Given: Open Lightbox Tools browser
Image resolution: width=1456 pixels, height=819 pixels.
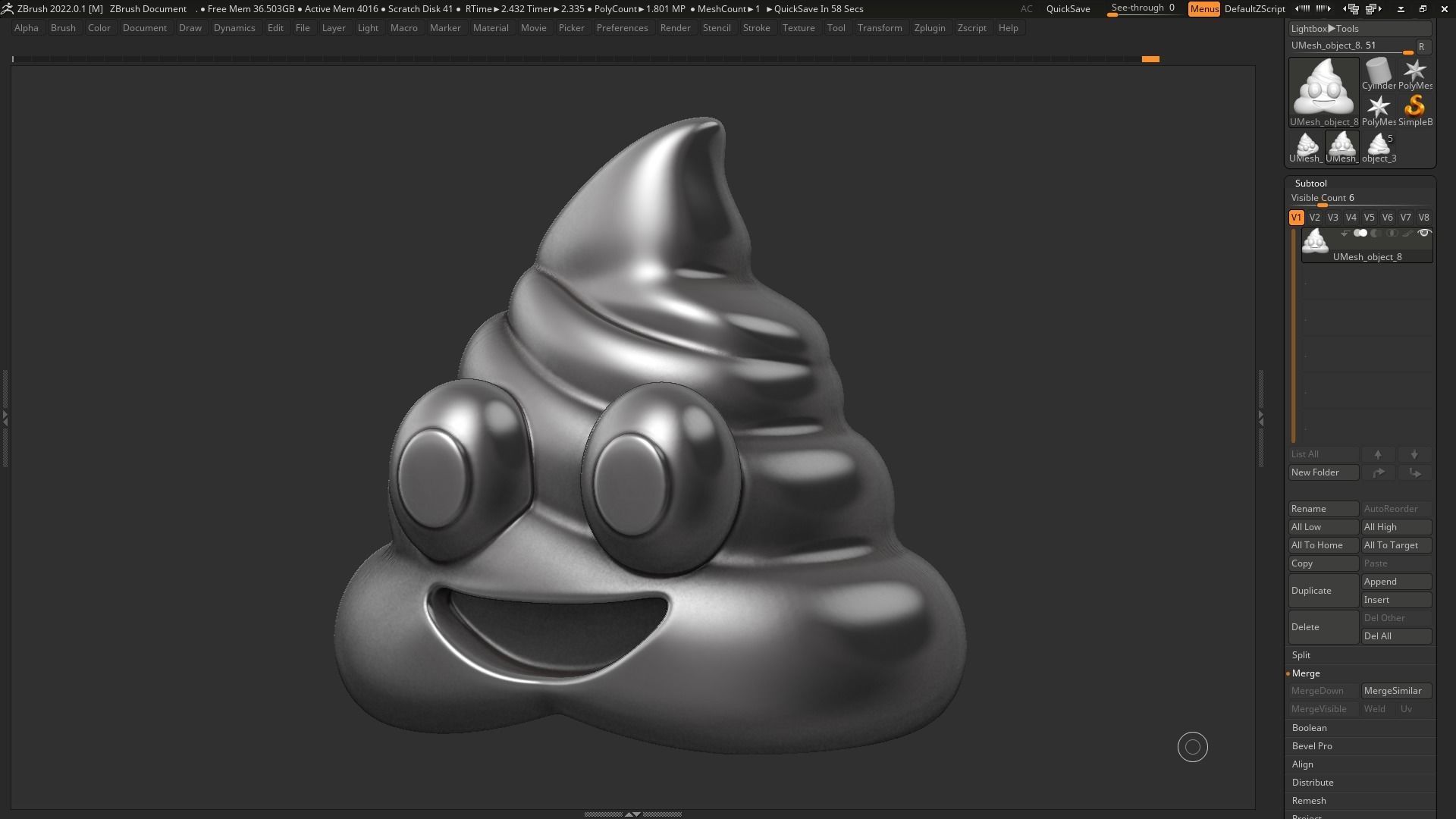Looking at the screenshot, I should coord(1360,29).
